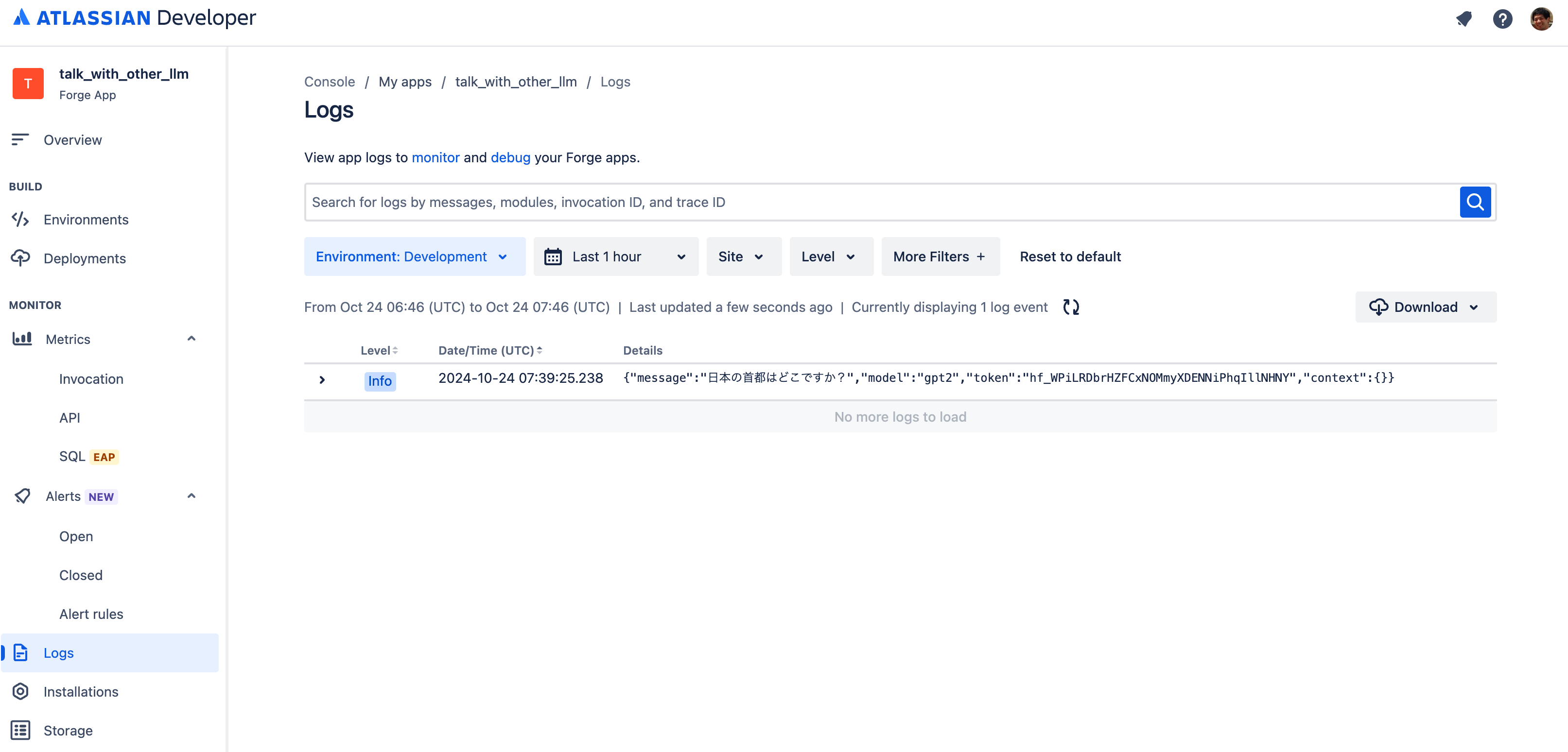This screenshot has width=1568, height=752.
Task: Click the refresh logs icon
Action: pyautogui.click(x=1071, y=307)
